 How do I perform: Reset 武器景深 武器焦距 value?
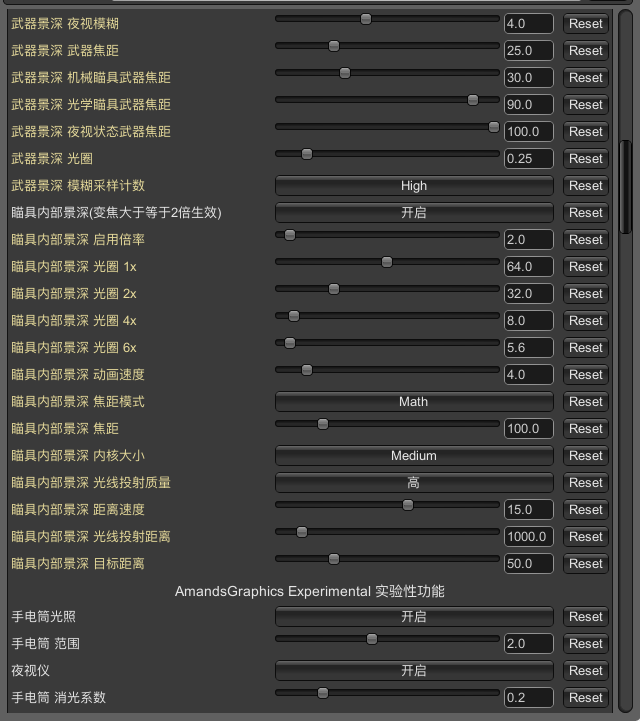click(x=586, y=51)
